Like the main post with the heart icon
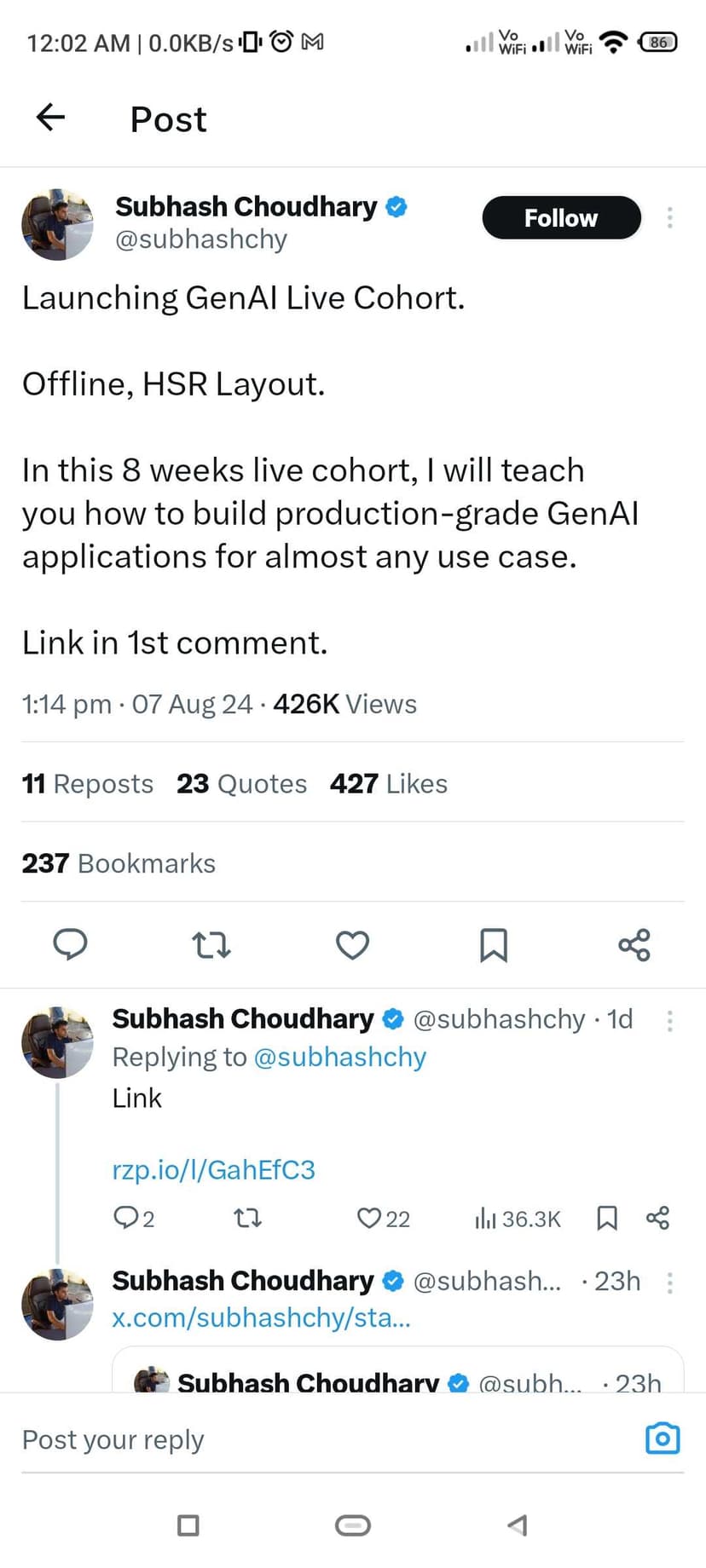 tap(352, 944)
